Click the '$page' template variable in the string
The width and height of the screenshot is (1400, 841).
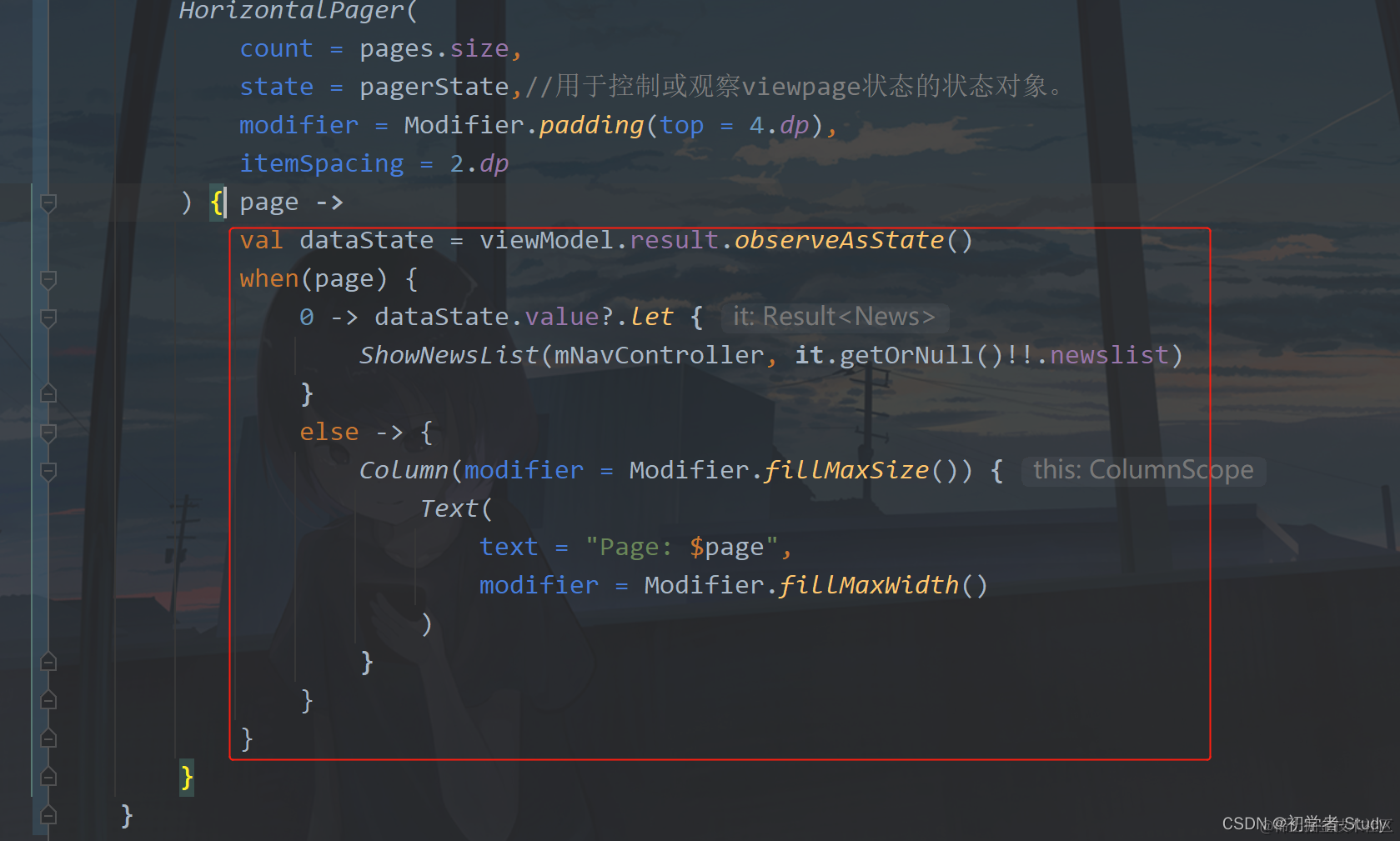coord(726,547)
